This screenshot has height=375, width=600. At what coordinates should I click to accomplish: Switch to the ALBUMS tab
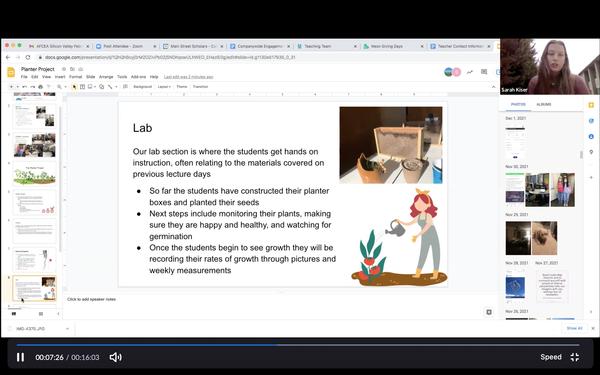tap(543, 104)
